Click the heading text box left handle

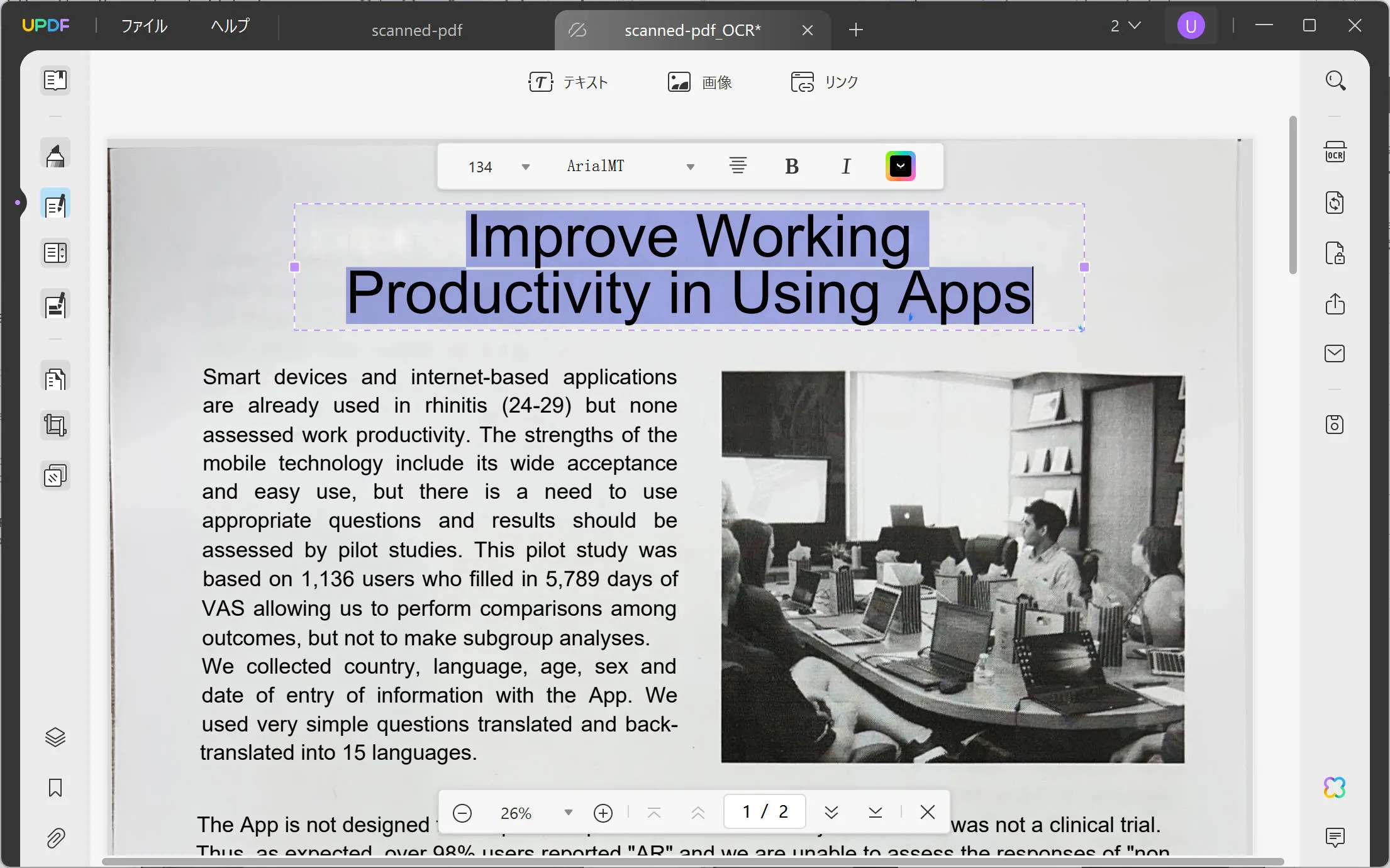pos(294,267)
